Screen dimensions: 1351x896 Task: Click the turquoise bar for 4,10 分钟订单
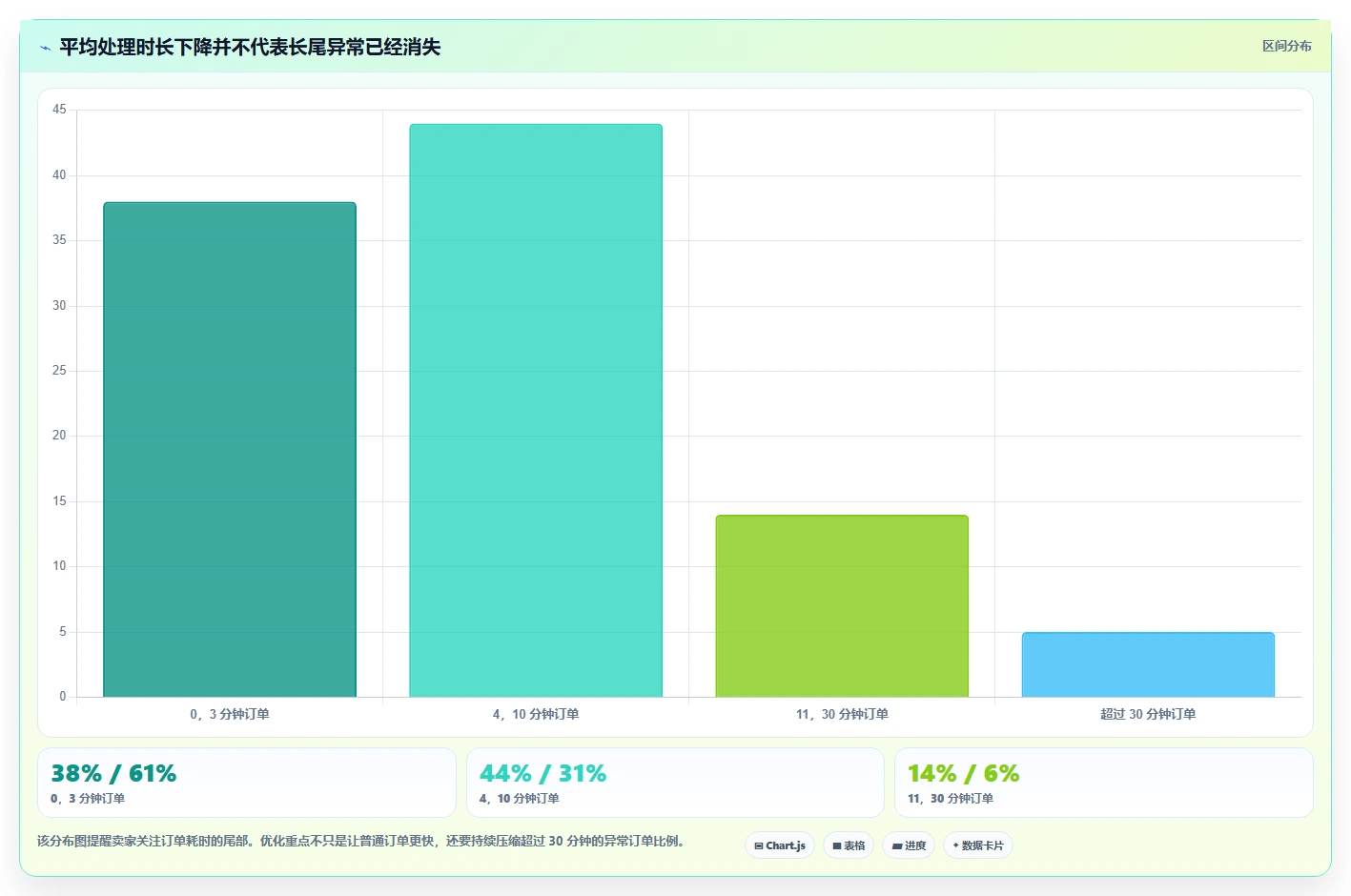click(536, 411)
